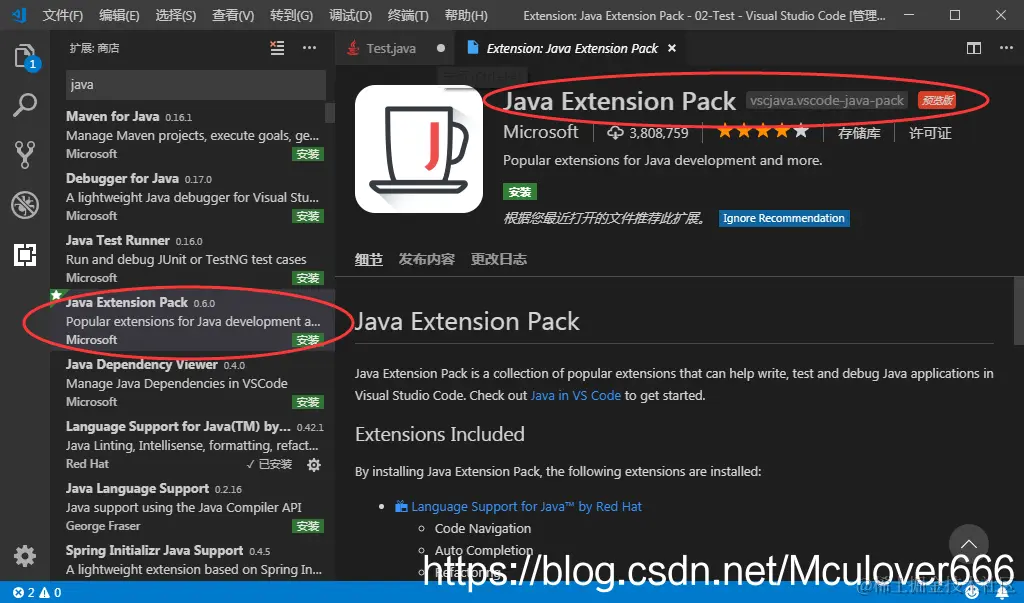Open the 许可证 license link
The height and width of the screenshot is (603, 1024).
[930, 133]
